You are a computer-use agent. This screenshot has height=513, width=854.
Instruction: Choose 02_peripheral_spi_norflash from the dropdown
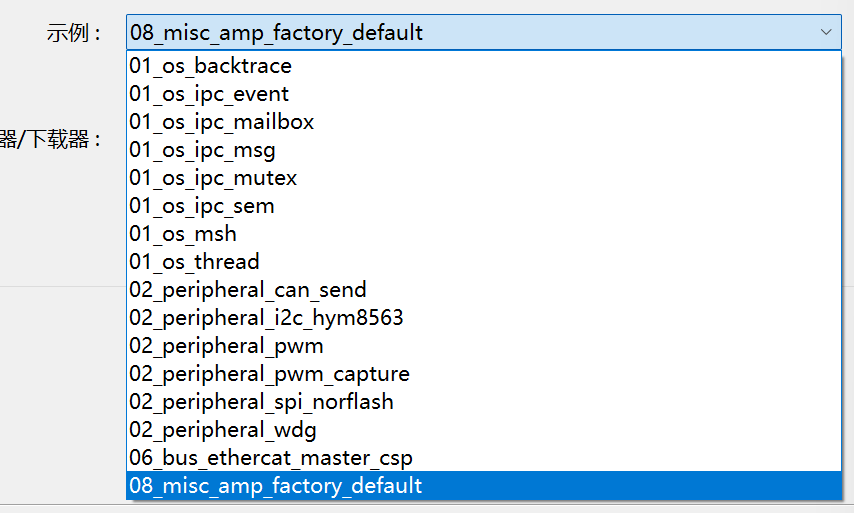click(261, 402)
